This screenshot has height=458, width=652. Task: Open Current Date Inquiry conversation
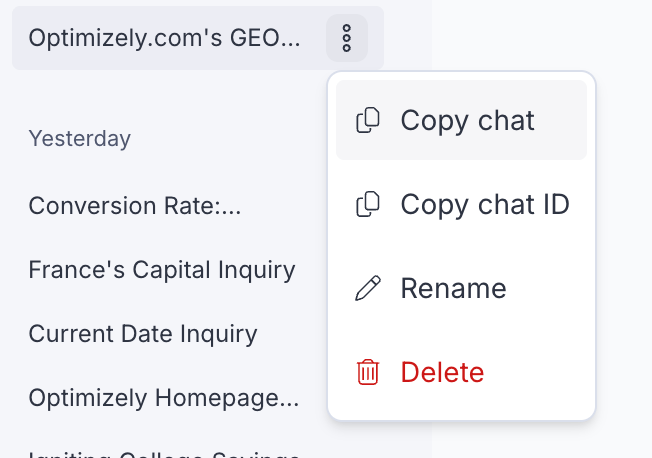tap(143, 334)
